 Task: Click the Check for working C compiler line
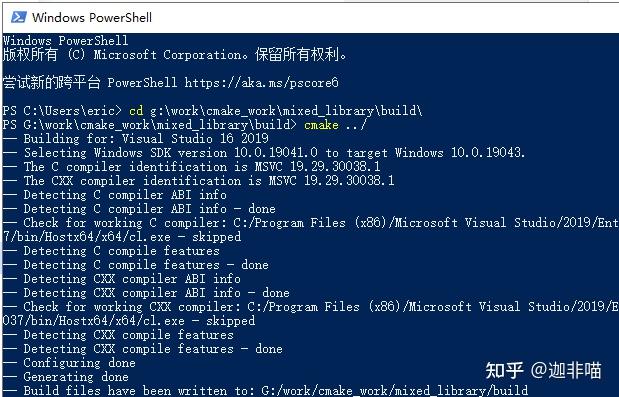[311, 229]
